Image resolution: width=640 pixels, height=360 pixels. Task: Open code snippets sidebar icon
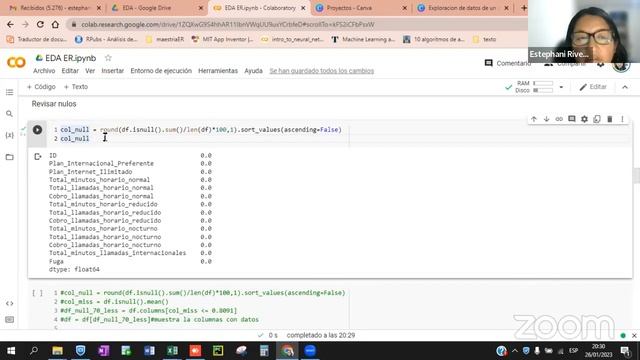point(9,303)
